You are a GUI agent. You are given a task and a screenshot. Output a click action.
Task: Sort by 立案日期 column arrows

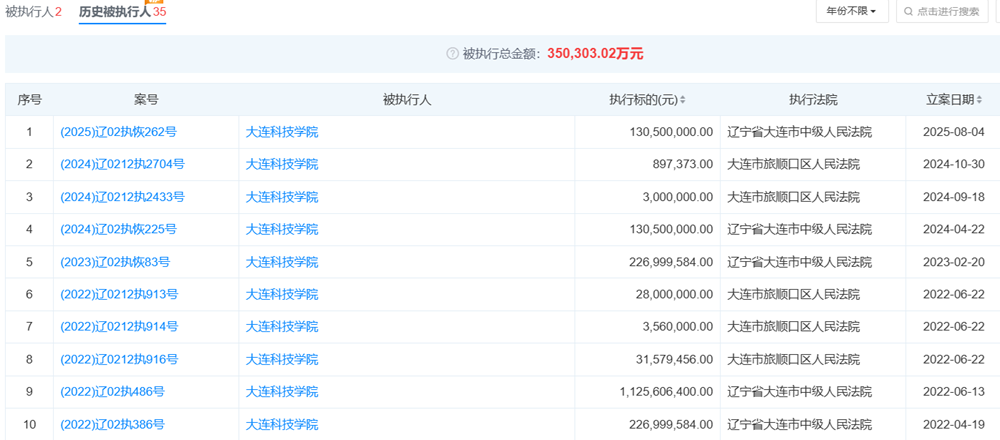[979, 100]
